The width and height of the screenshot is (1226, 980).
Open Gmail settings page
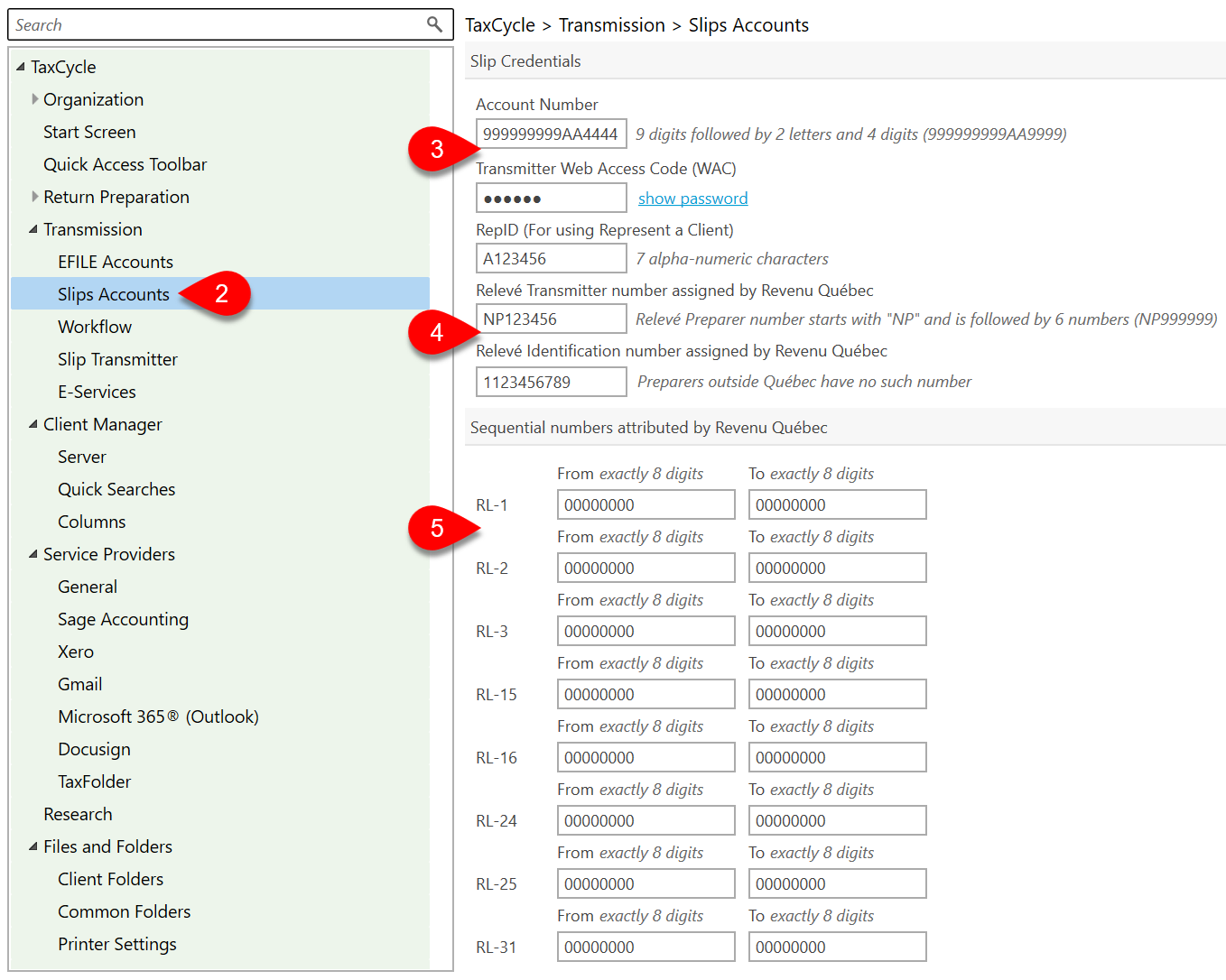click(80, 684)
